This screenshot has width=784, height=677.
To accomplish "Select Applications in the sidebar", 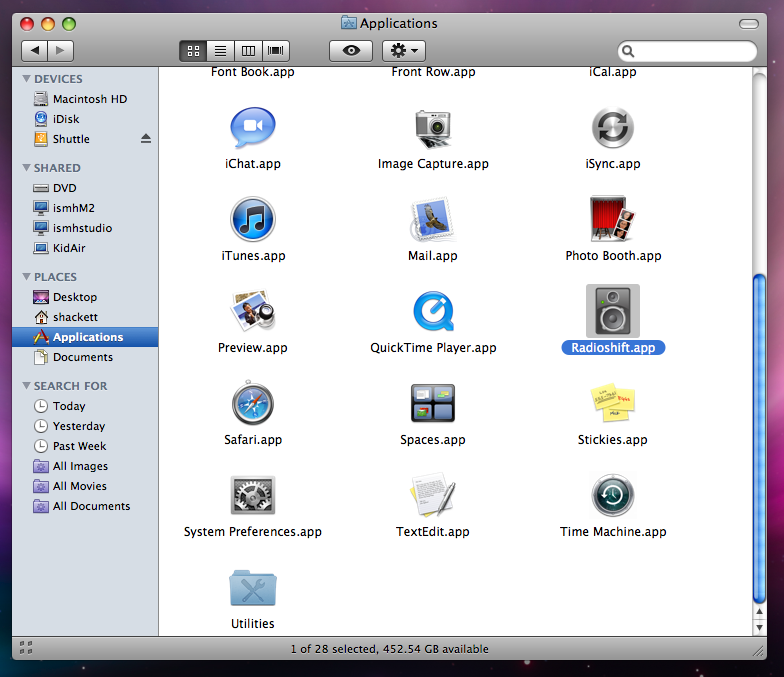I will [85, 337].
